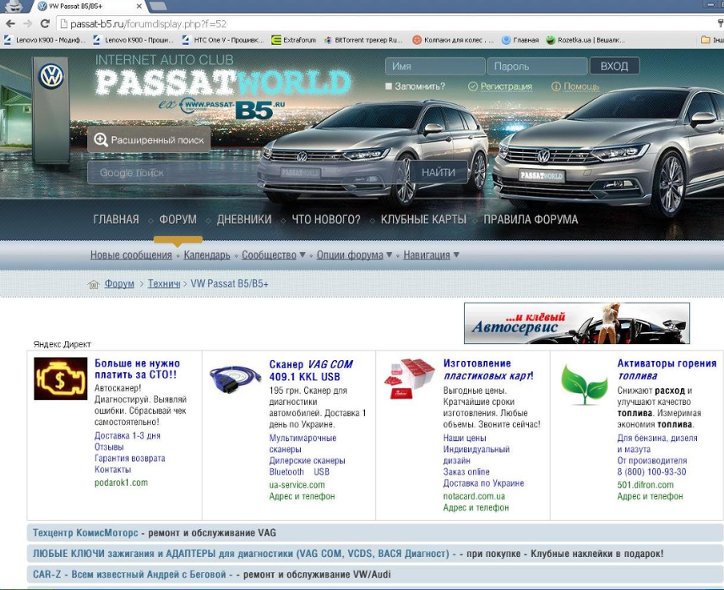This screenshot has width=724, height=590.
Task: Close the VW Passat B5/B5+ browser tab
Action: [x=139, y=6]
